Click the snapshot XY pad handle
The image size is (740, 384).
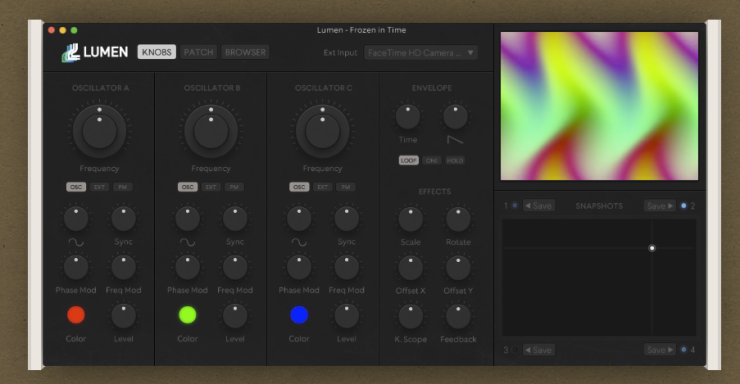coord(652,248)
